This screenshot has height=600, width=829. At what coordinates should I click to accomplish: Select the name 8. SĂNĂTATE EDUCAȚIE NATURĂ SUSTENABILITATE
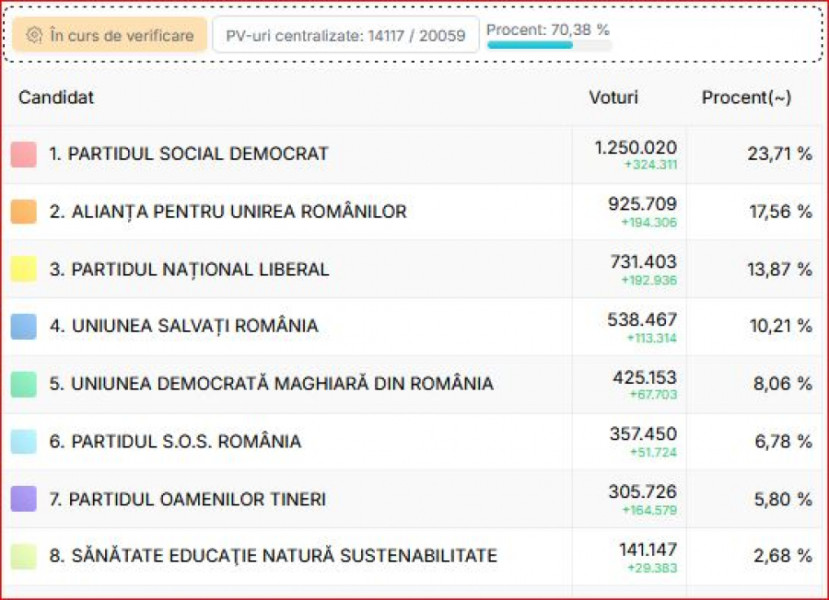[273, 556]
